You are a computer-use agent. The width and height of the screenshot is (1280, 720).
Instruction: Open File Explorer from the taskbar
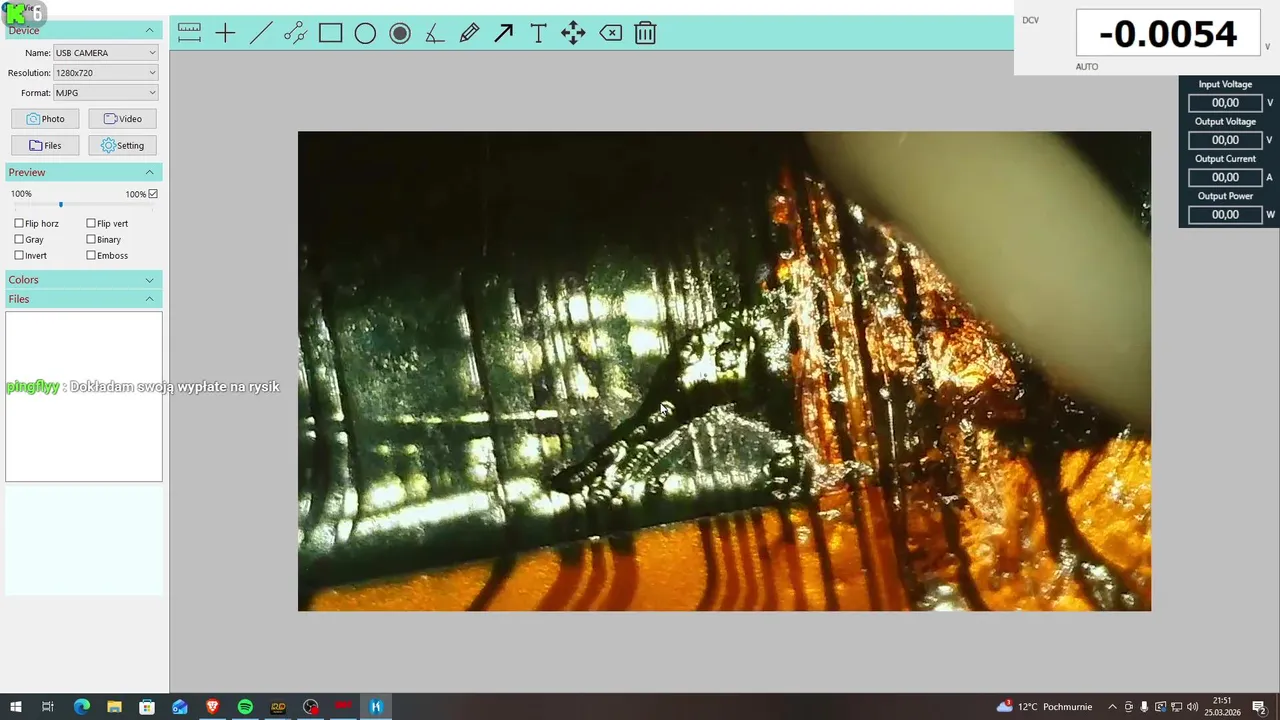coord(114,707)
